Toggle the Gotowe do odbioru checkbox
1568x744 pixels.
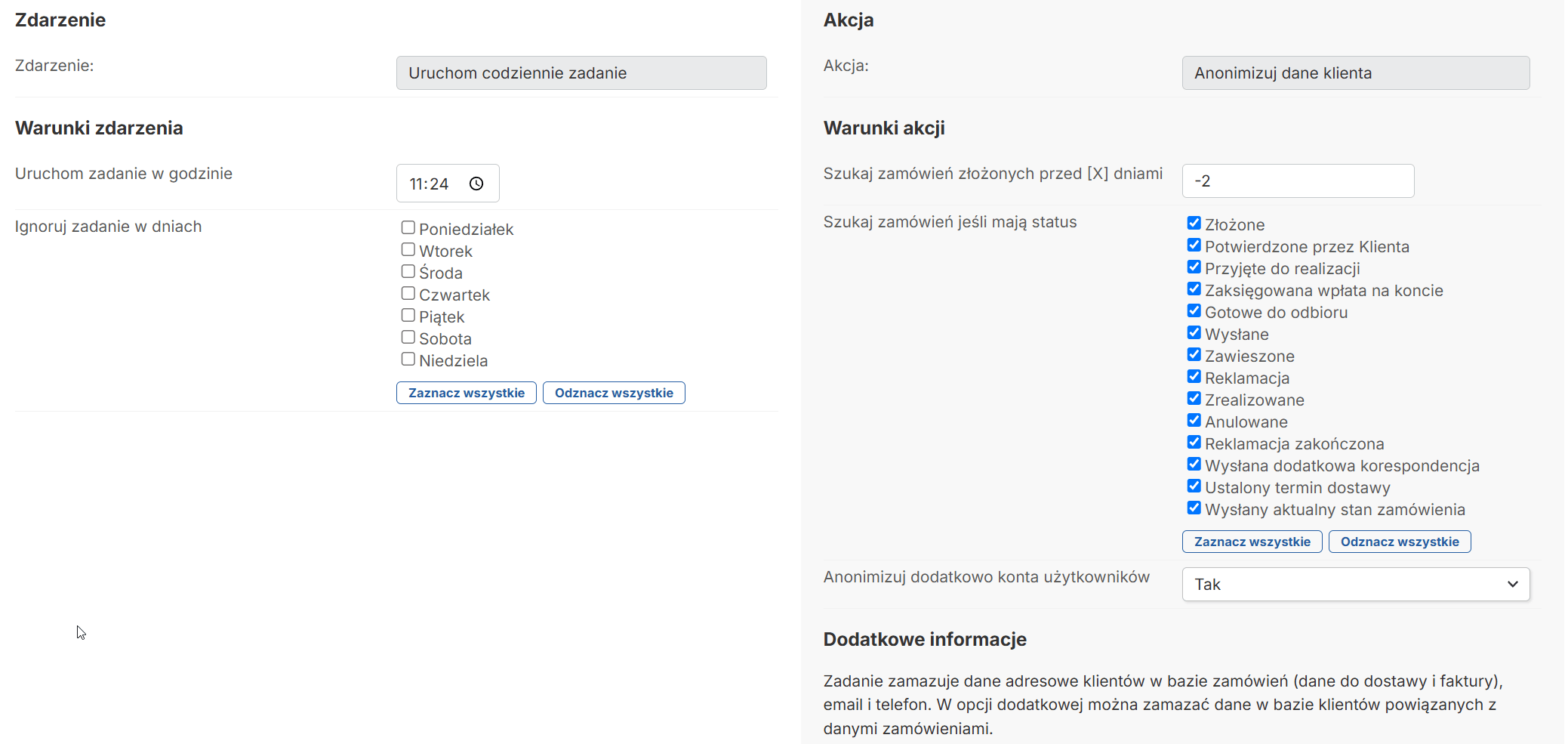click(x=1194, y=310)
